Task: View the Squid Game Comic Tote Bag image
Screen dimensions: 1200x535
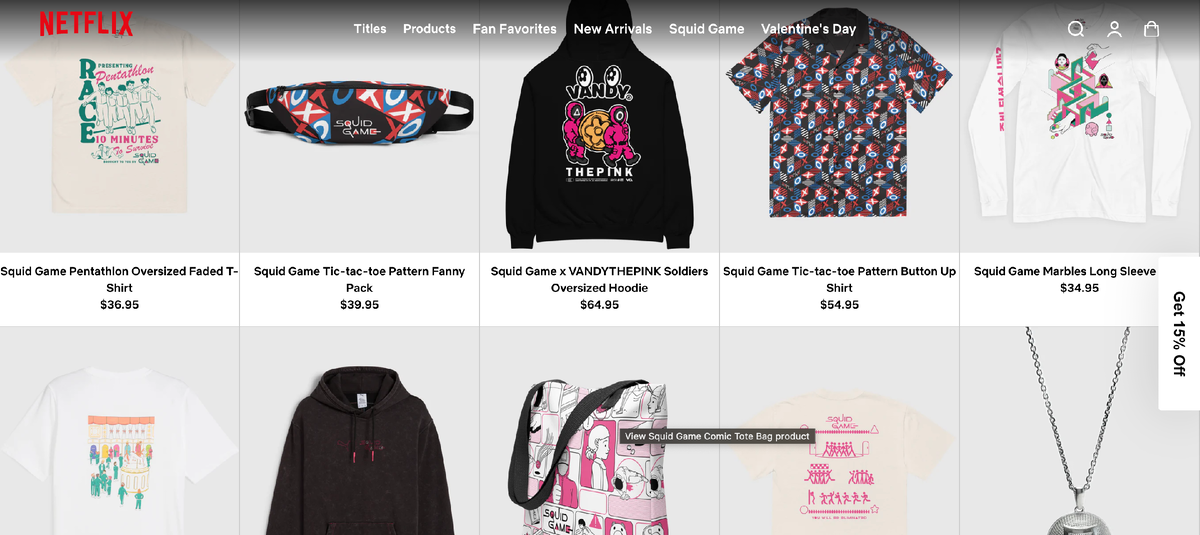Action: click(x=599, y=431)
